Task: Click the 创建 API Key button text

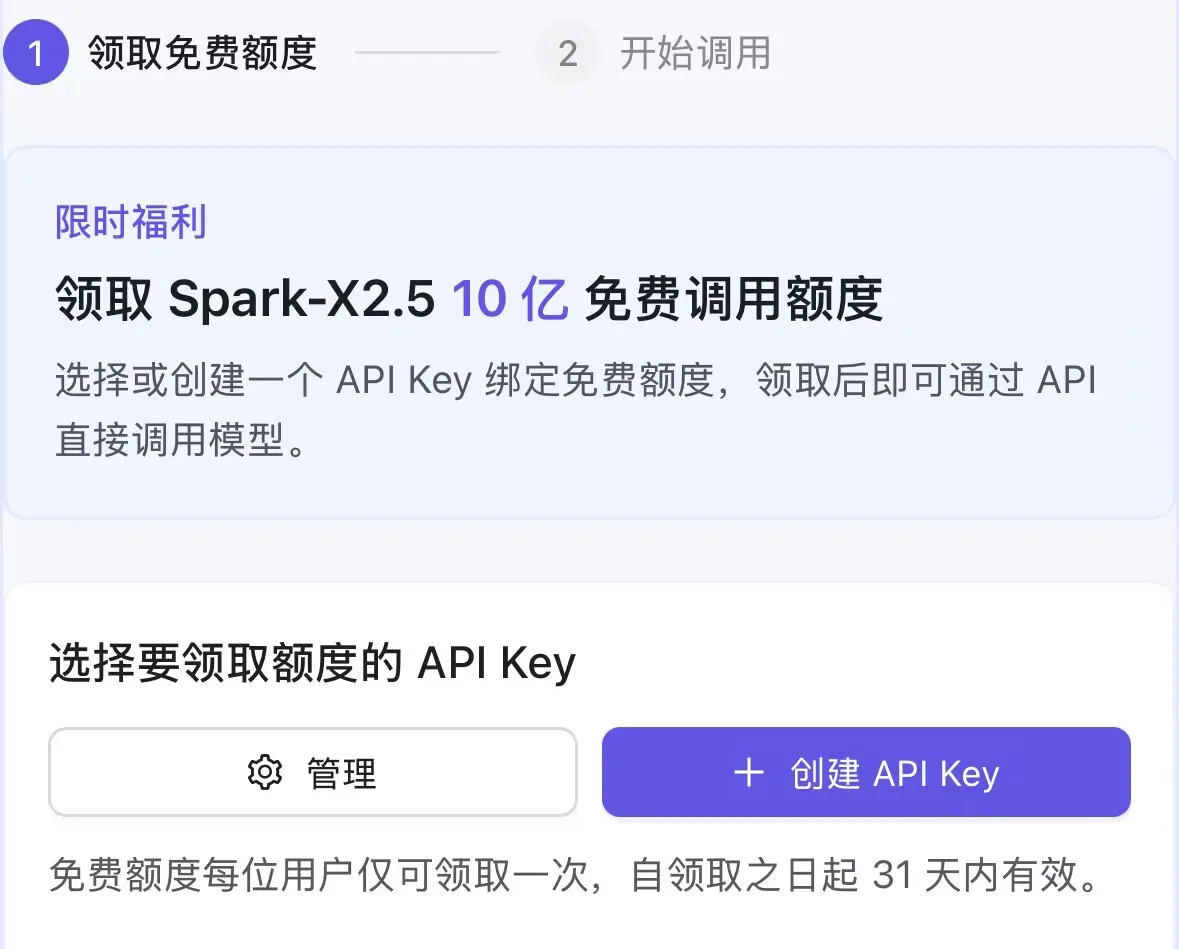Action: click(895, 773)
